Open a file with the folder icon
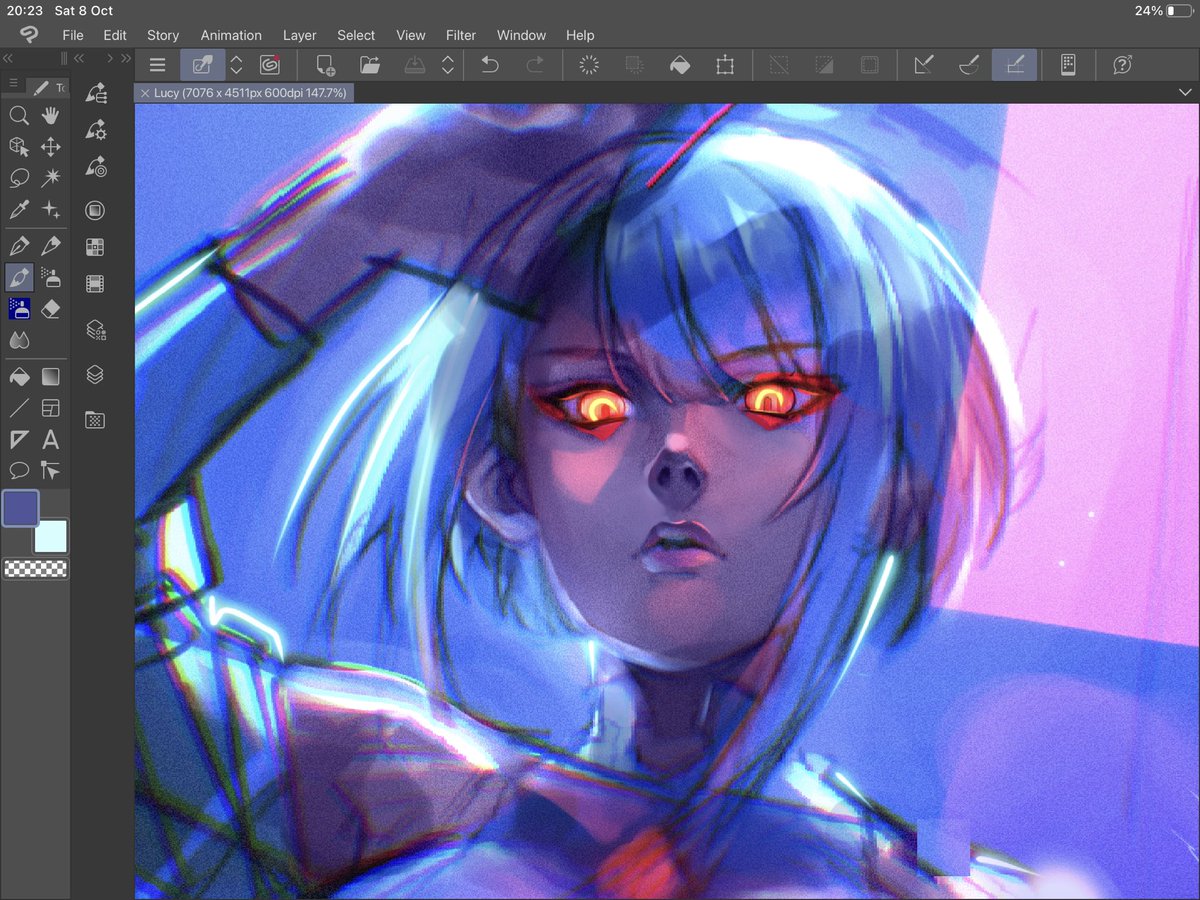Screen dimensions: 1200x900 click(370, 65)
